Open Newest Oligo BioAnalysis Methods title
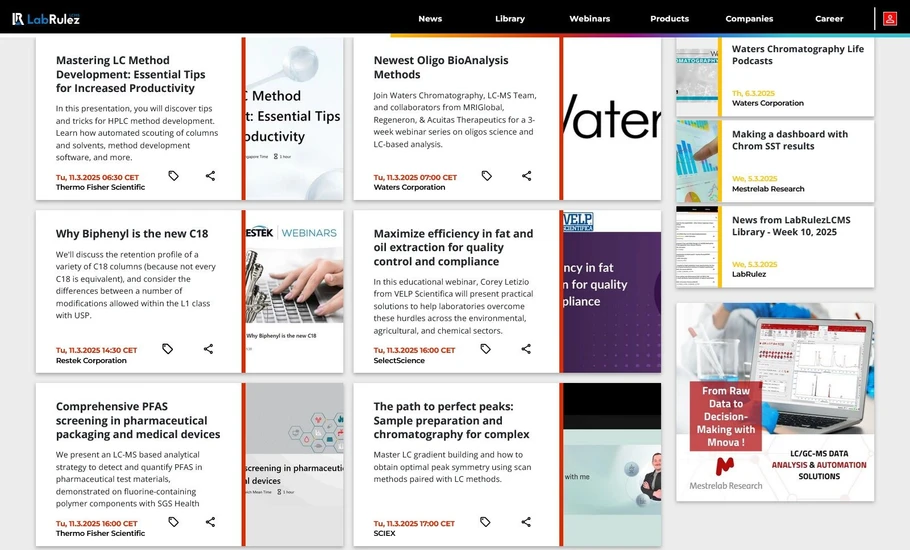 pyautogui.click(x=441, y=67)
